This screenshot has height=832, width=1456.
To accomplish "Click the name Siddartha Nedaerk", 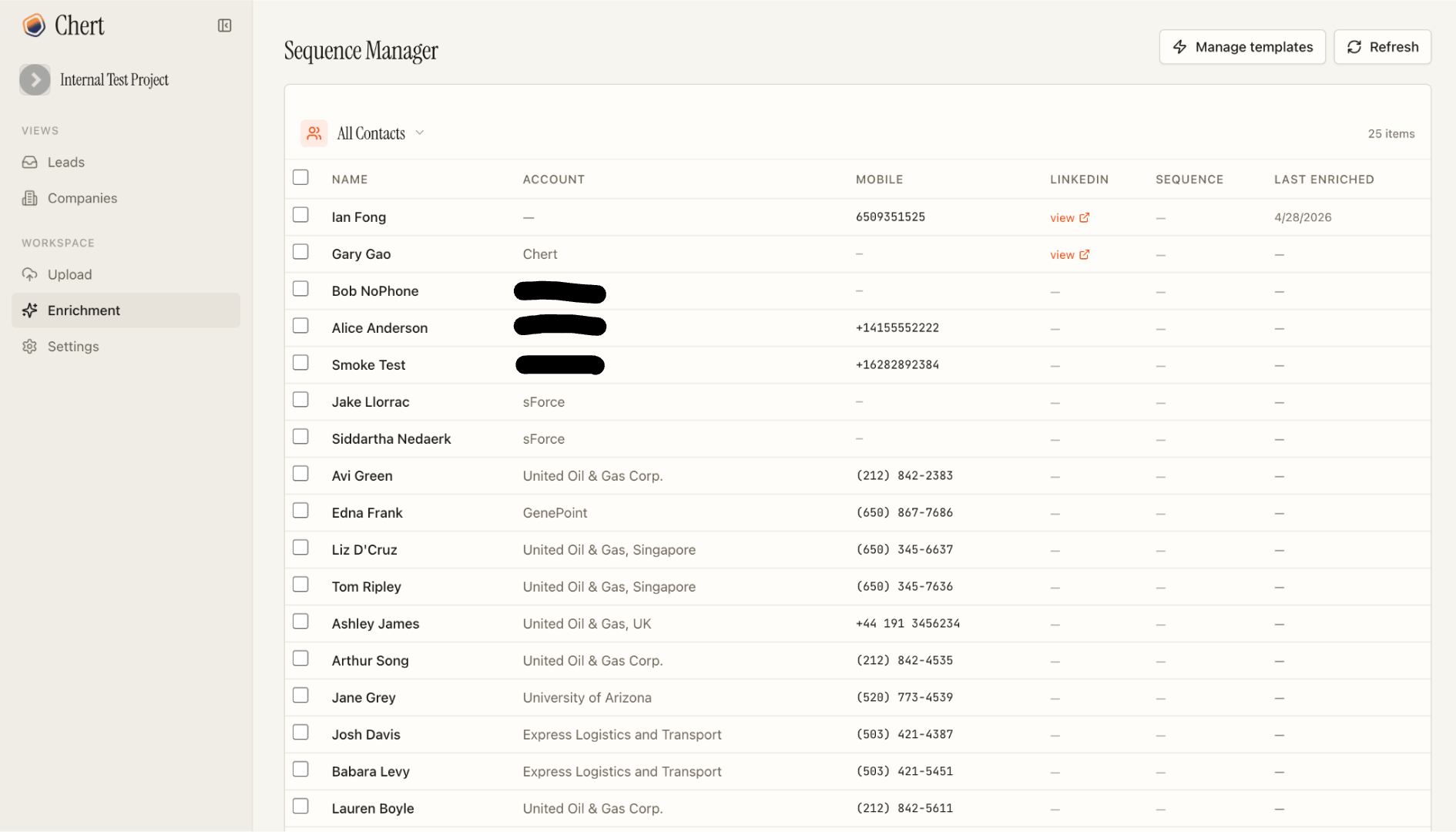I will tap(391, 439).
